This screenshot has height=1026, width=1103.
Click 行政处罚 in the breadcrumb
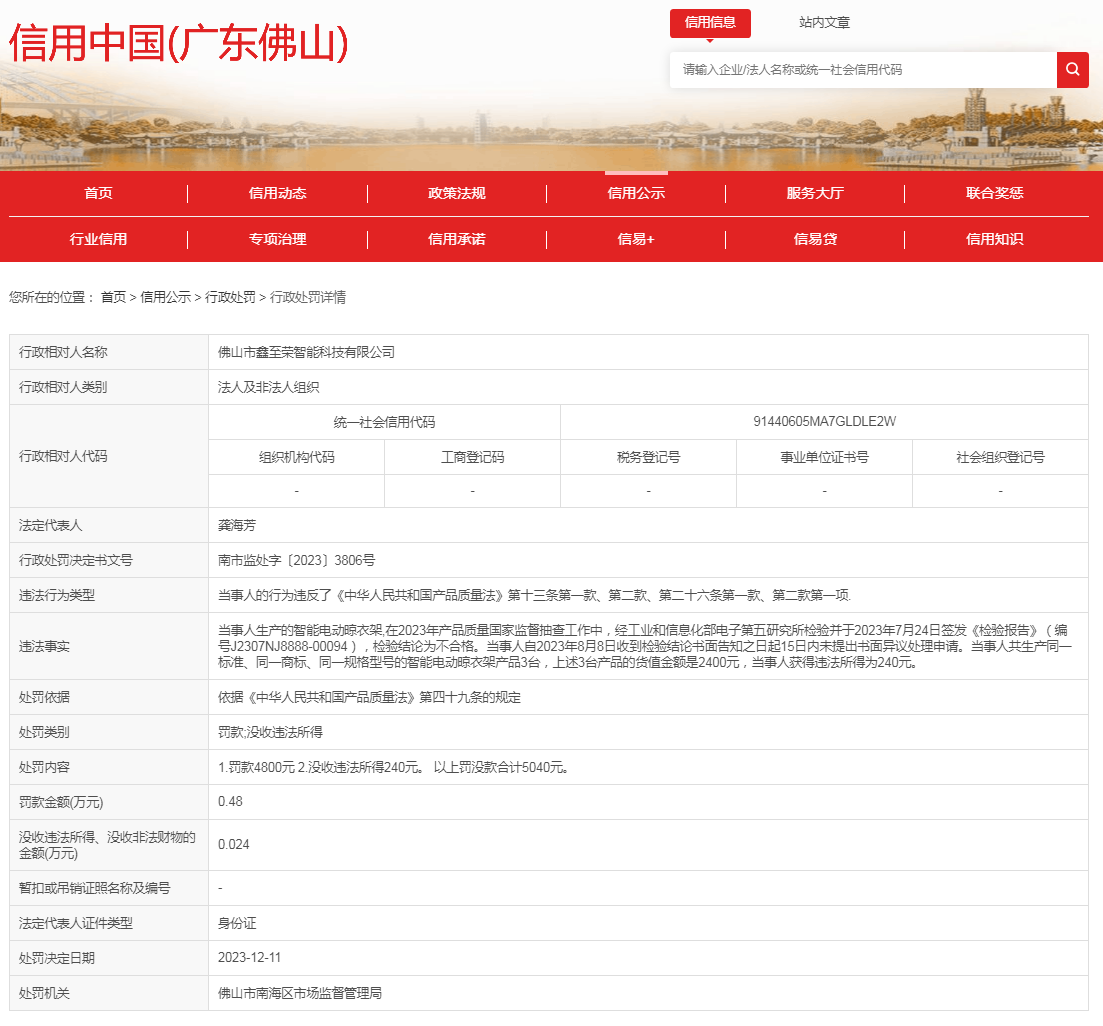pyautogui.click(x=230, y=297)
